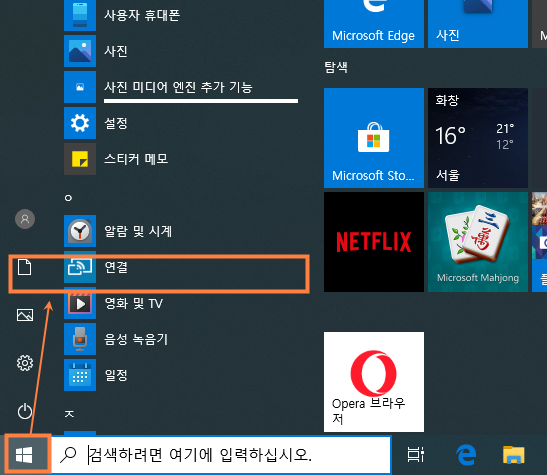Open Documents from the sidebar icon

(24, 267)
